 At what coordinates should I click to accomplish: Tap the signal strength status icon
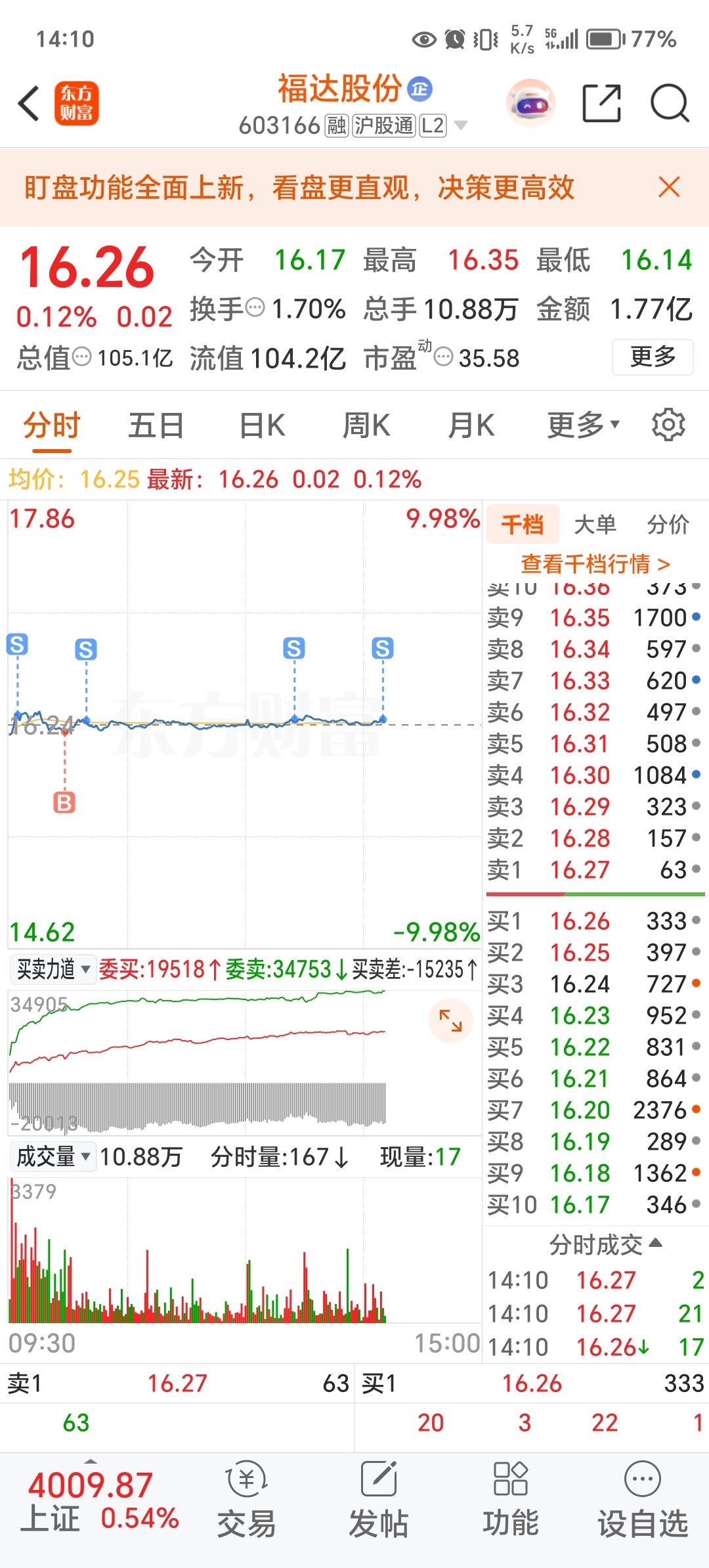[562, 39]
